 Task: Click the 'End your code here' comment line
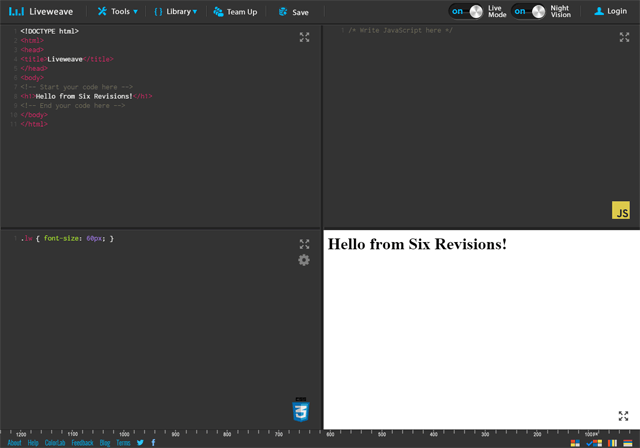73,106
